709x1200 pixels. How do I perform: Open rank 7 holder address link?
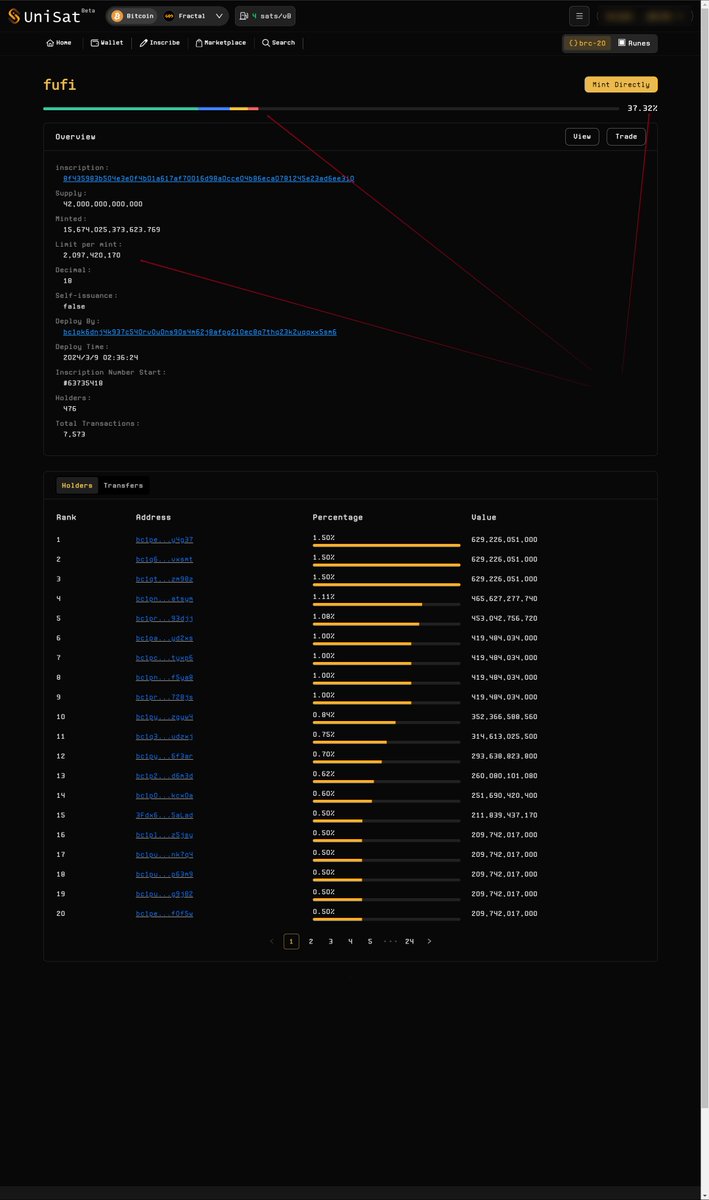click(165, 658)
